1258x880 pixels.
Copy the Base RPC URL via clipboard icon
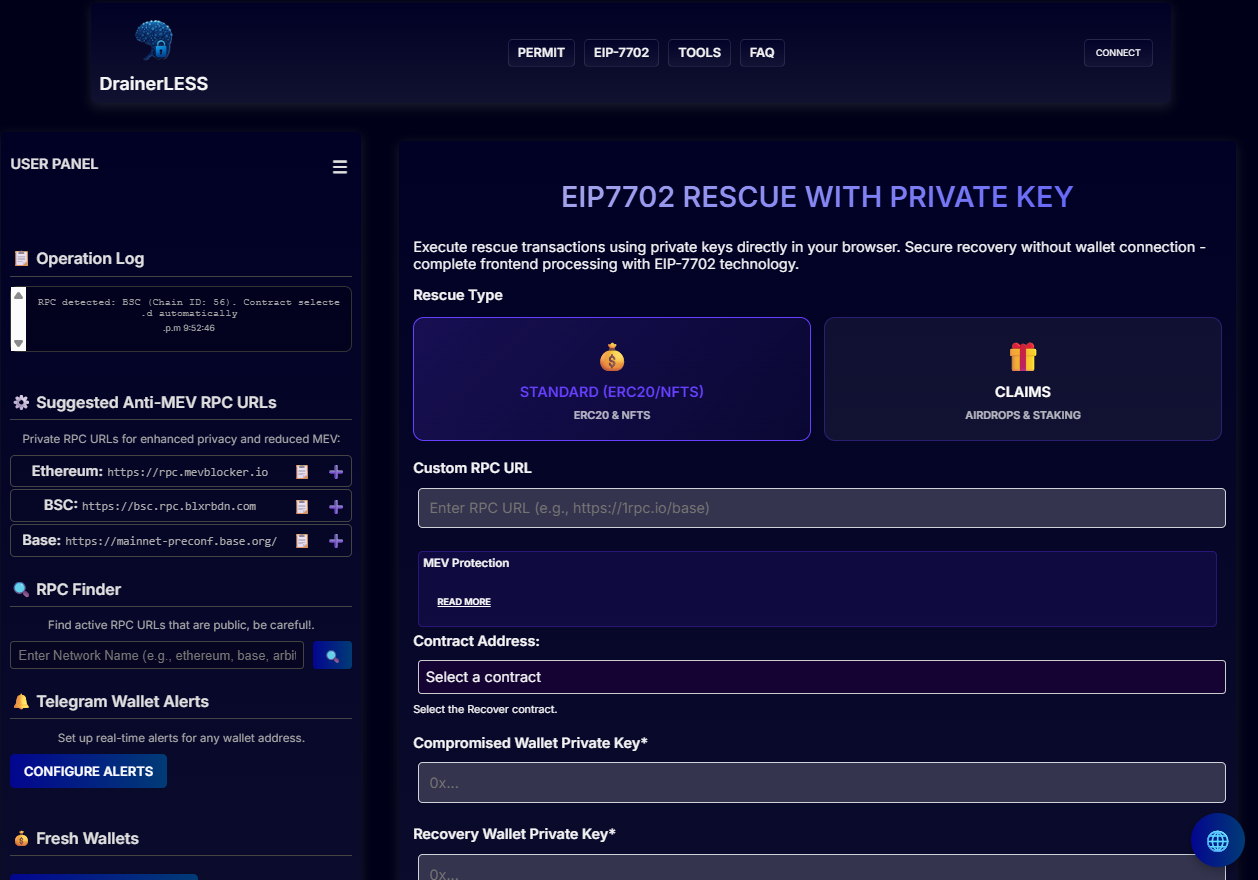[302, 541]
